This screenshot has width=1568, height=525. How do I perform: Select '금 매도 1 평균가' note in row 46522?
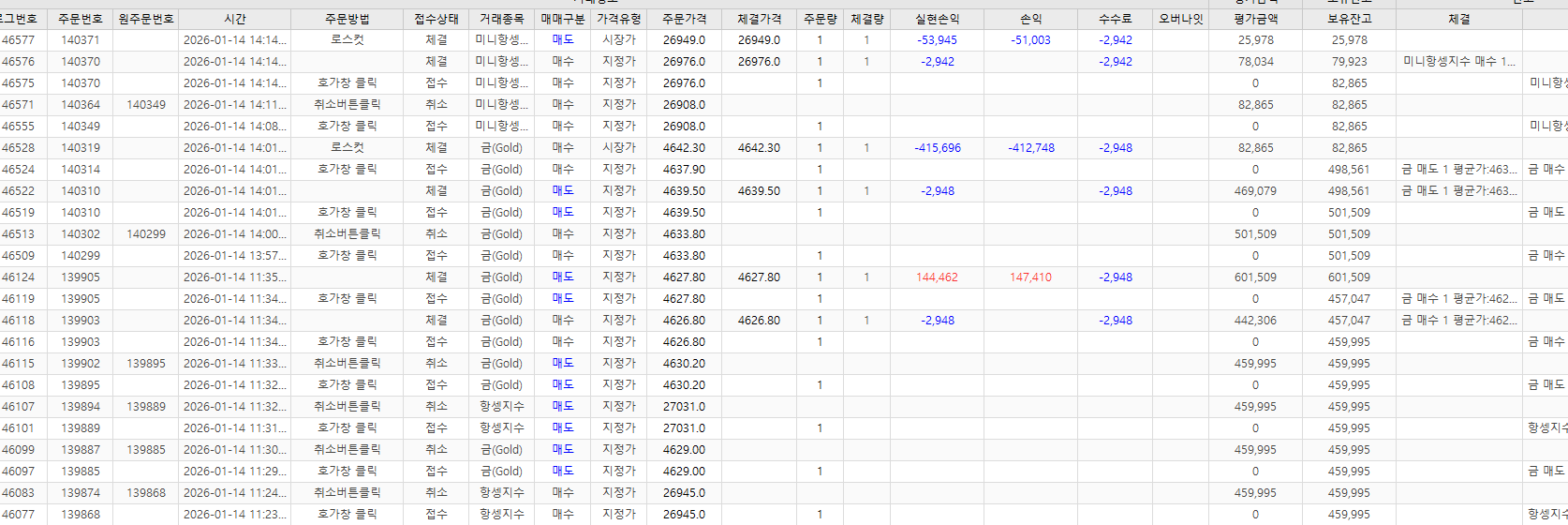pyautogui.click(x=1459, y=191)
